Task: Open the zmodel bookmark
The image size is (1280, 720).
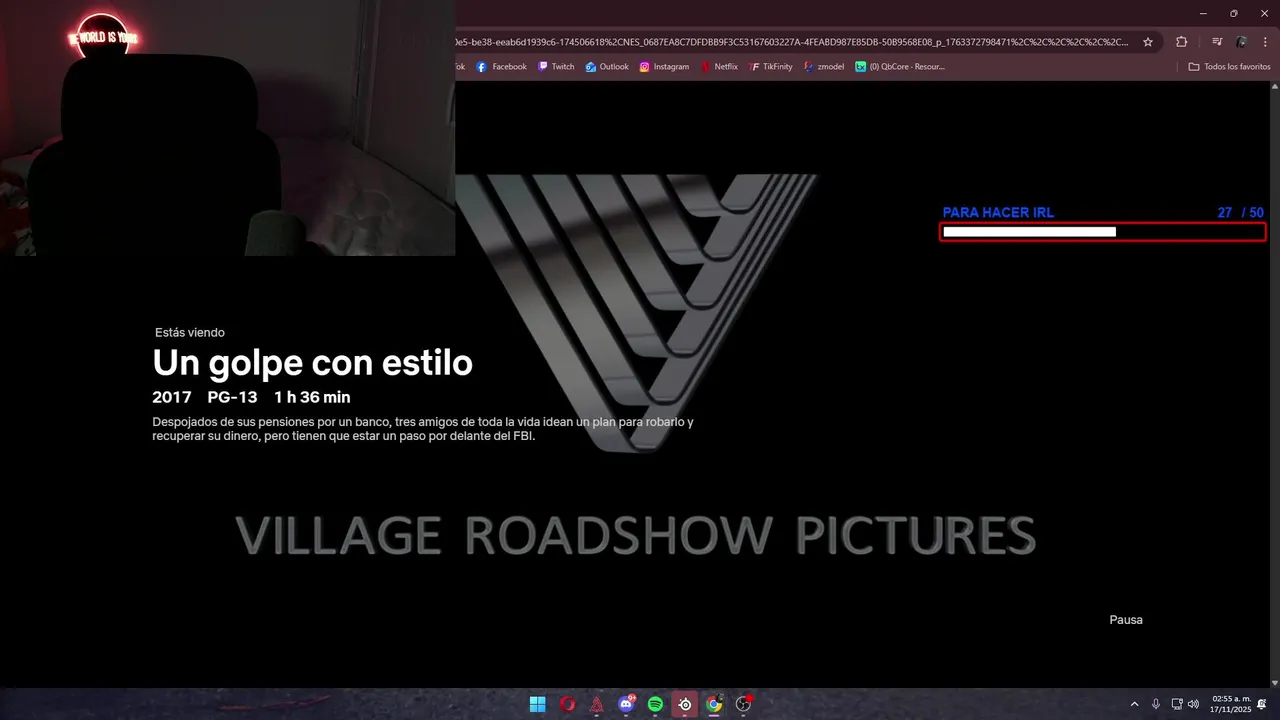Action: (824, 67)
